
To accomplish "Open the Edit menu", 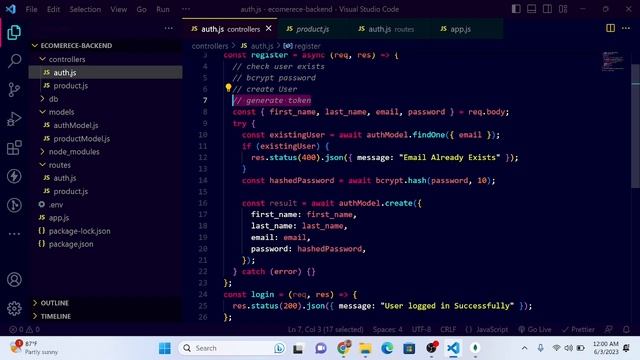I will click(x=53, y=9).
